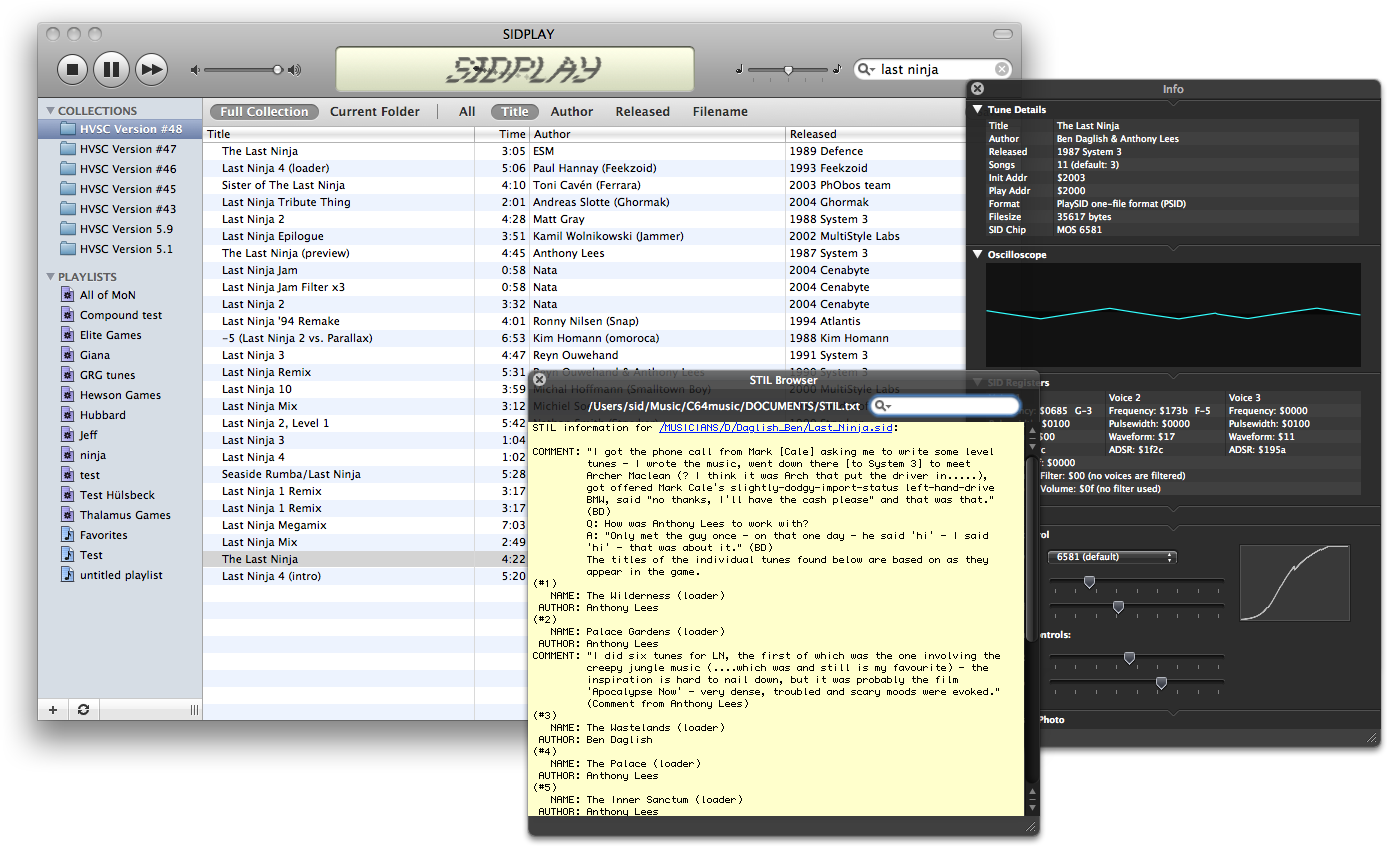Open the 'Hubbard' playlist icon
This screenshot has height=846, width=1387.
pos(68,415)
